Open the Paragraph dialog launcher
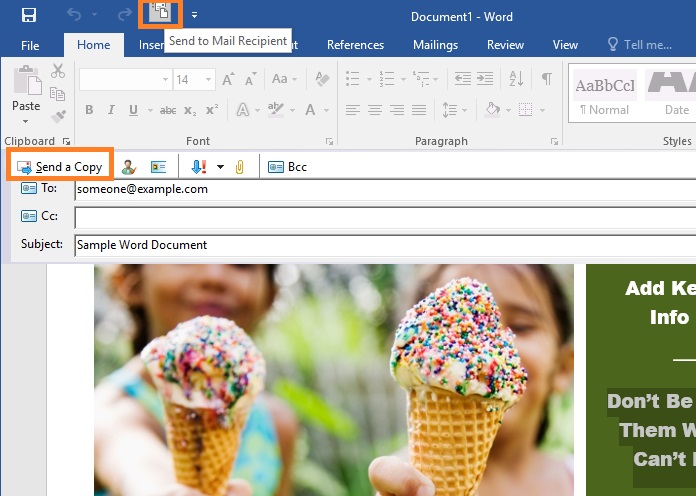The image size is (696, 496). pyautogui.click(x=554, y=141)
